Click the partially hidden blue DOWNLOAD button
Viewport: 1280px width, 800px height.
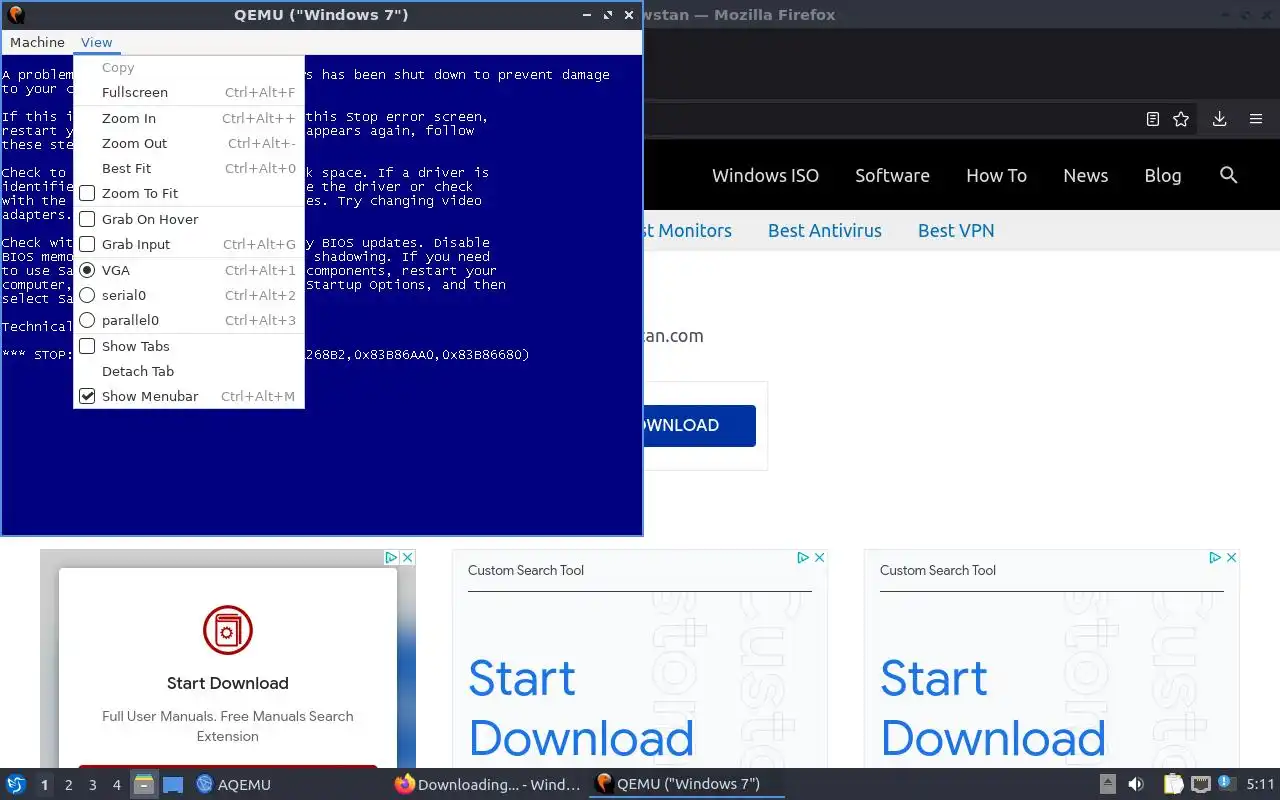699,425
